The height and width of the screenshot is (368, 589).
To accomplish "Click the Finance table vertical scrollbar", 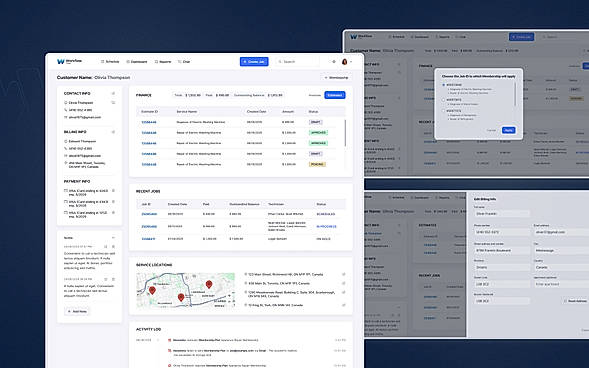I will click(345, 133).
